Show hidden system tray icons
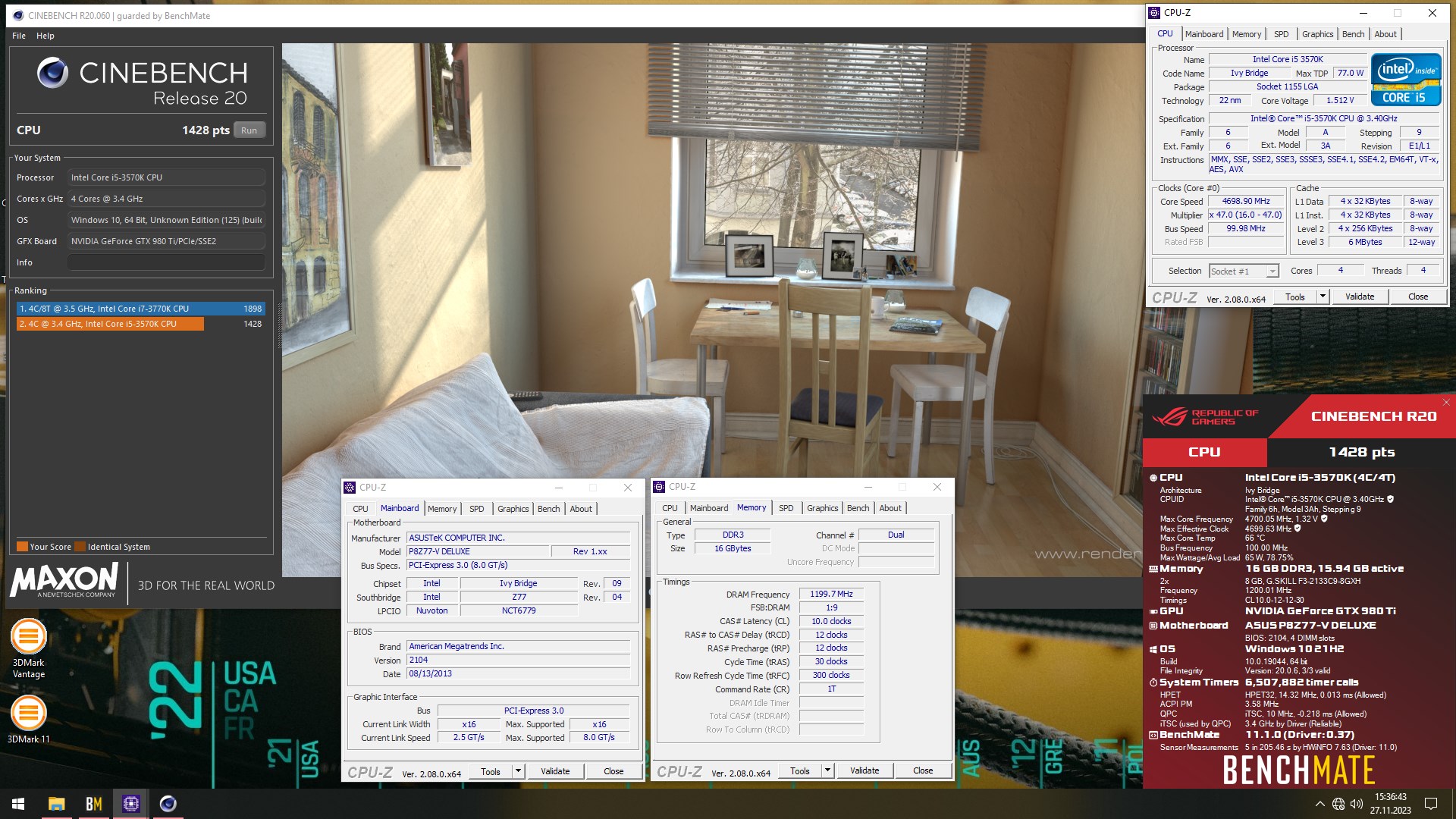This screenshot has width=1456, height=819. 1319,804
